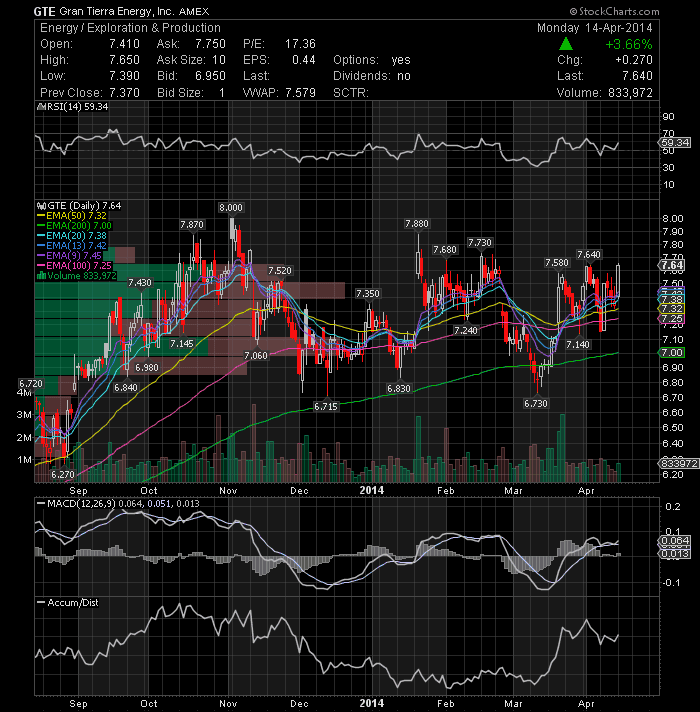
Task: Click the 6.830 January low label
Action: 399,388
